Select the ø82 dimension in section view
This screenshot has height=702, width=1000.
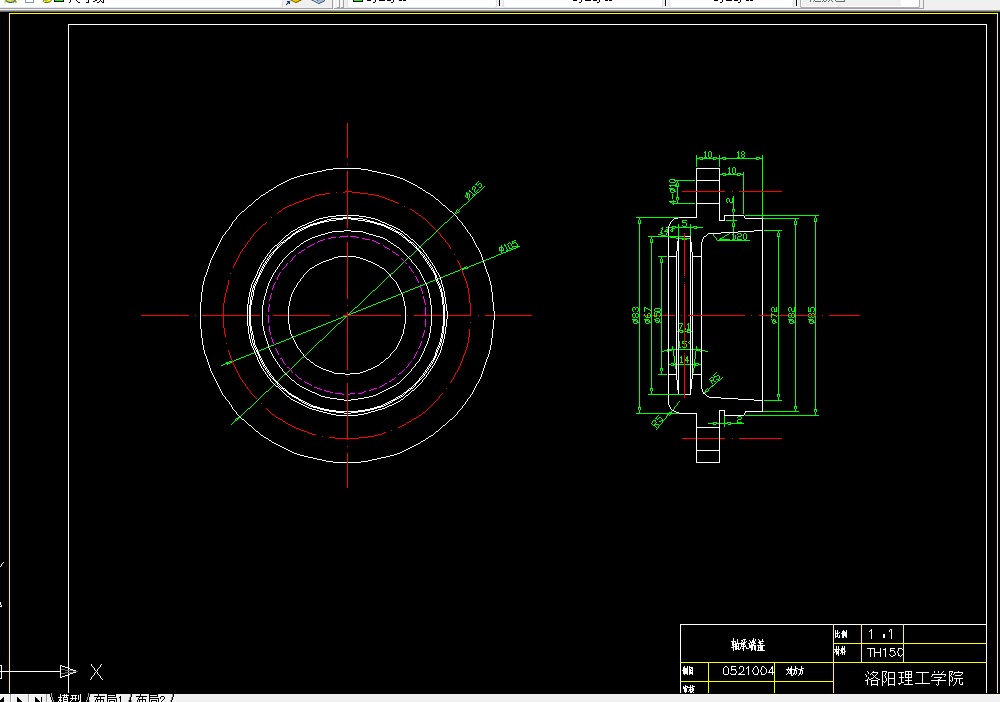(x=791, y=316)
